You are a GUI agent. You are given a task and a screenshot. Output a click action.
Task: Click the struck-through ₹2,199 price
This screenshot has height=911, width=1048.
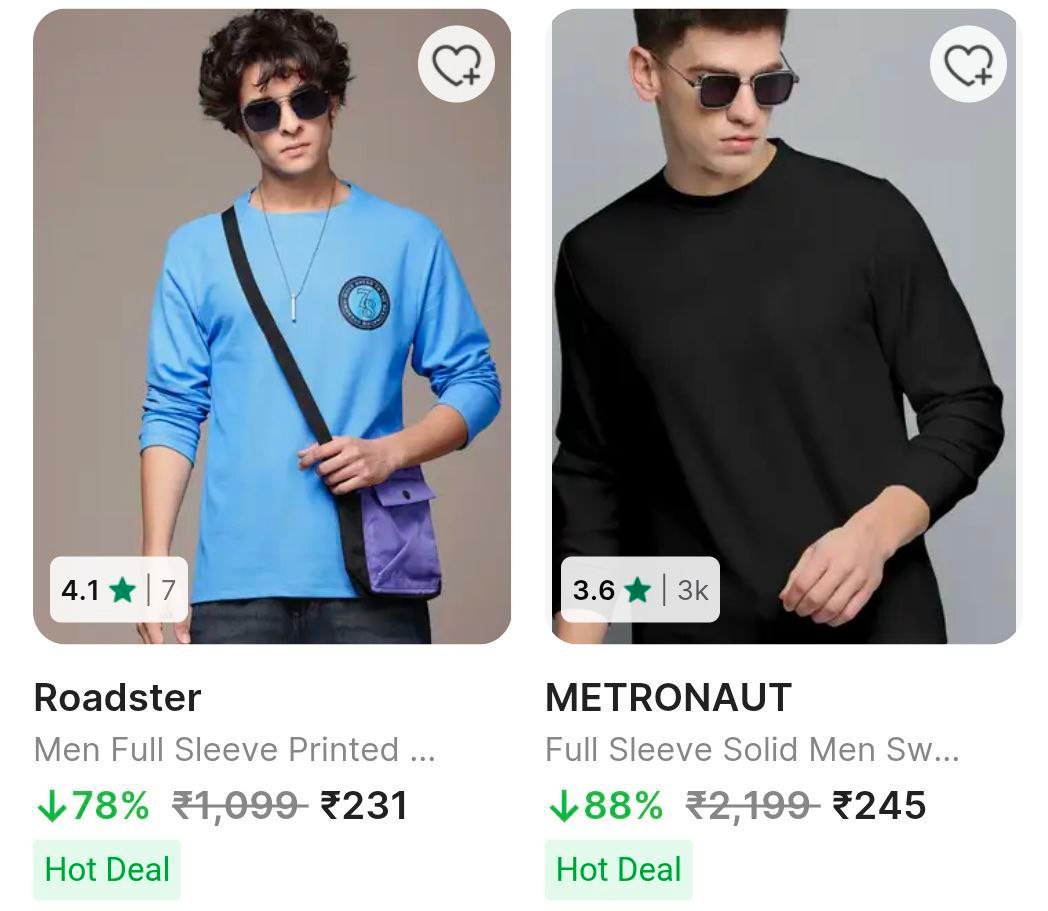pos(752,805)
